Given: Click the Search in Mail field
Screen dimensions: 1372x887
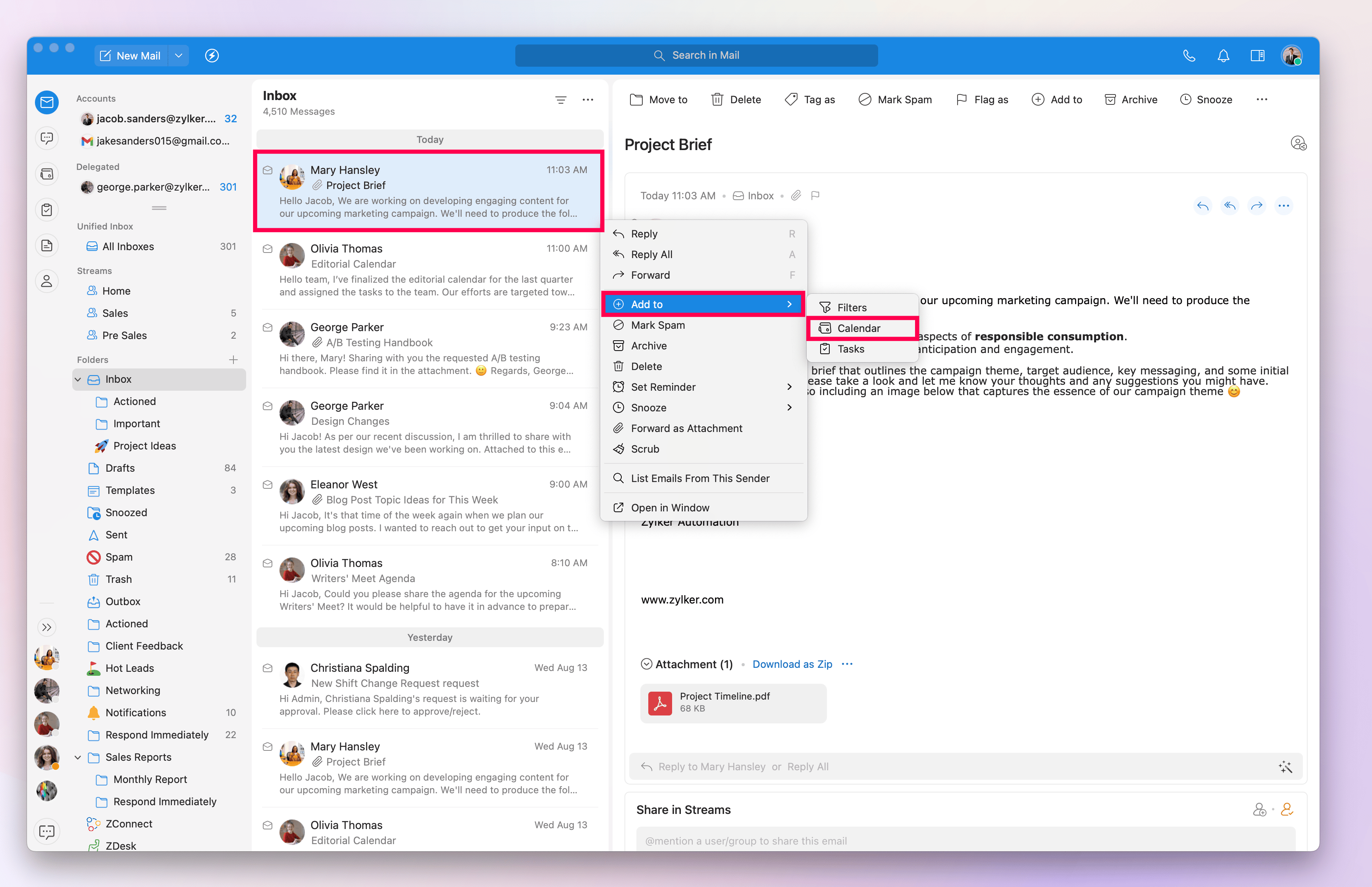Looking at the screenshot, I should tap(696, 56).
